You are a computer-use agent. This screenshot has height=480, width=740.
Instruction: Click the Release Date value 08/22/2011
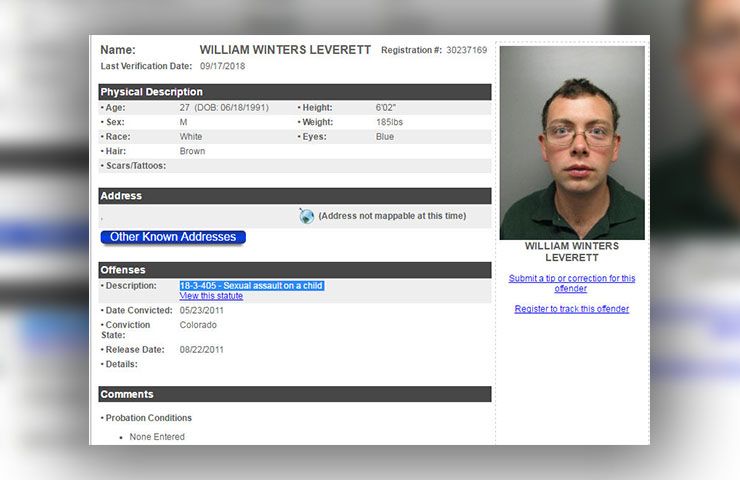coord(202,350)
